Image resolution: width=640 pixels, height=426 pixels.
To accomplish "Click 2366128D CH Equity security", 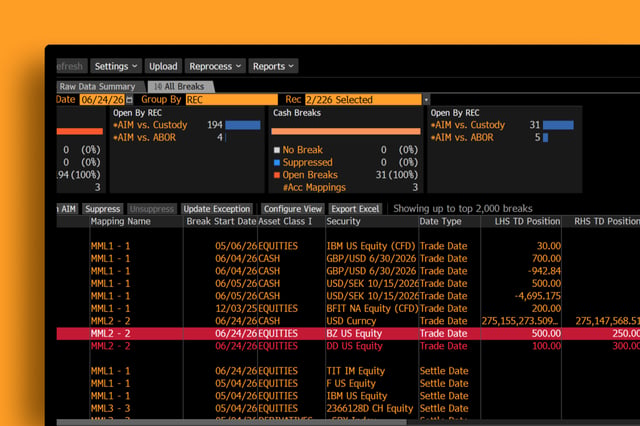I will click(369, 408).
